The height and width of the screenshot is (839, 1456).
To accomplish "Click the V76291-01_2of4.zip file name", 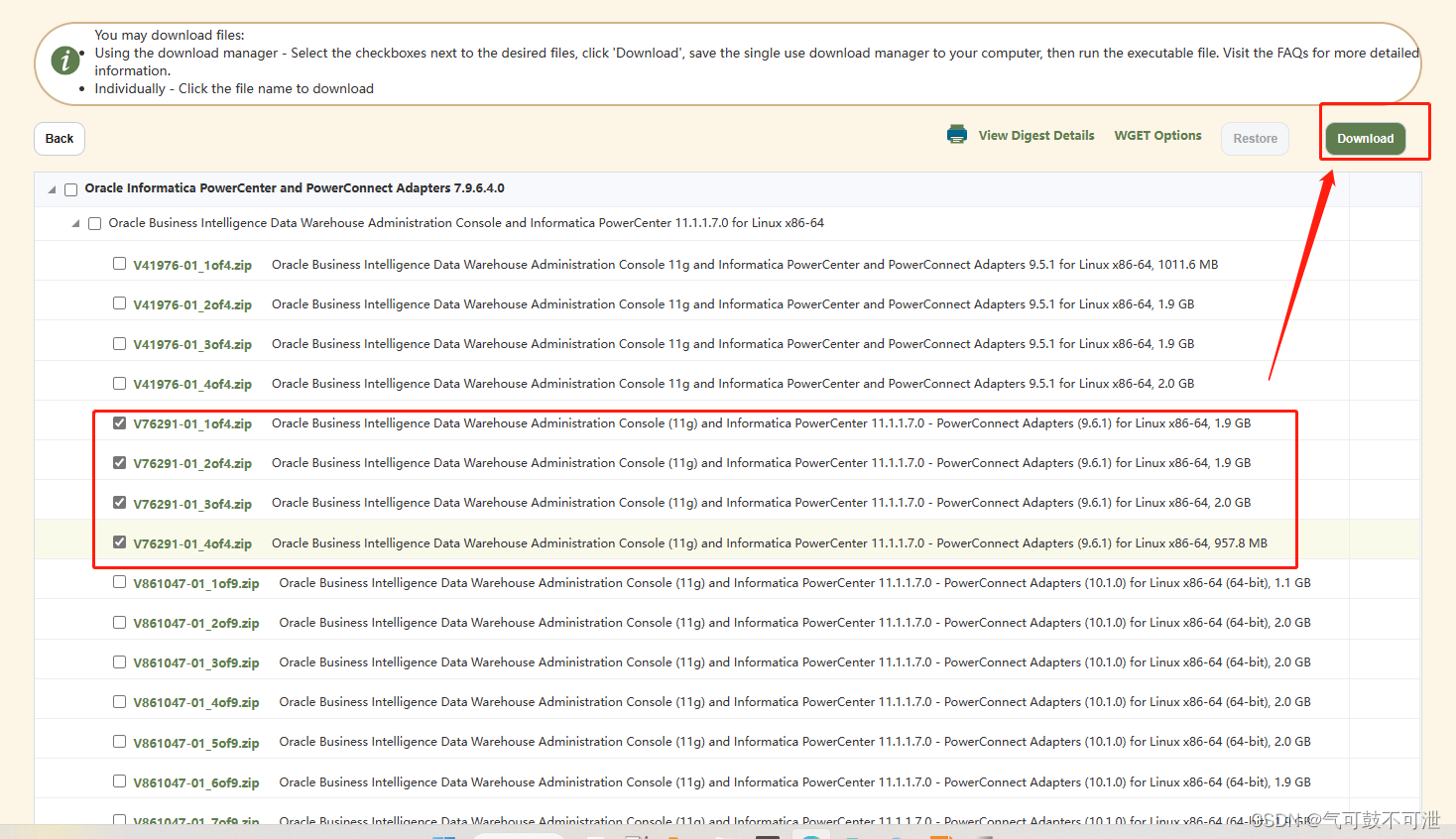I will pyautogui.click(x=192, y=464).
